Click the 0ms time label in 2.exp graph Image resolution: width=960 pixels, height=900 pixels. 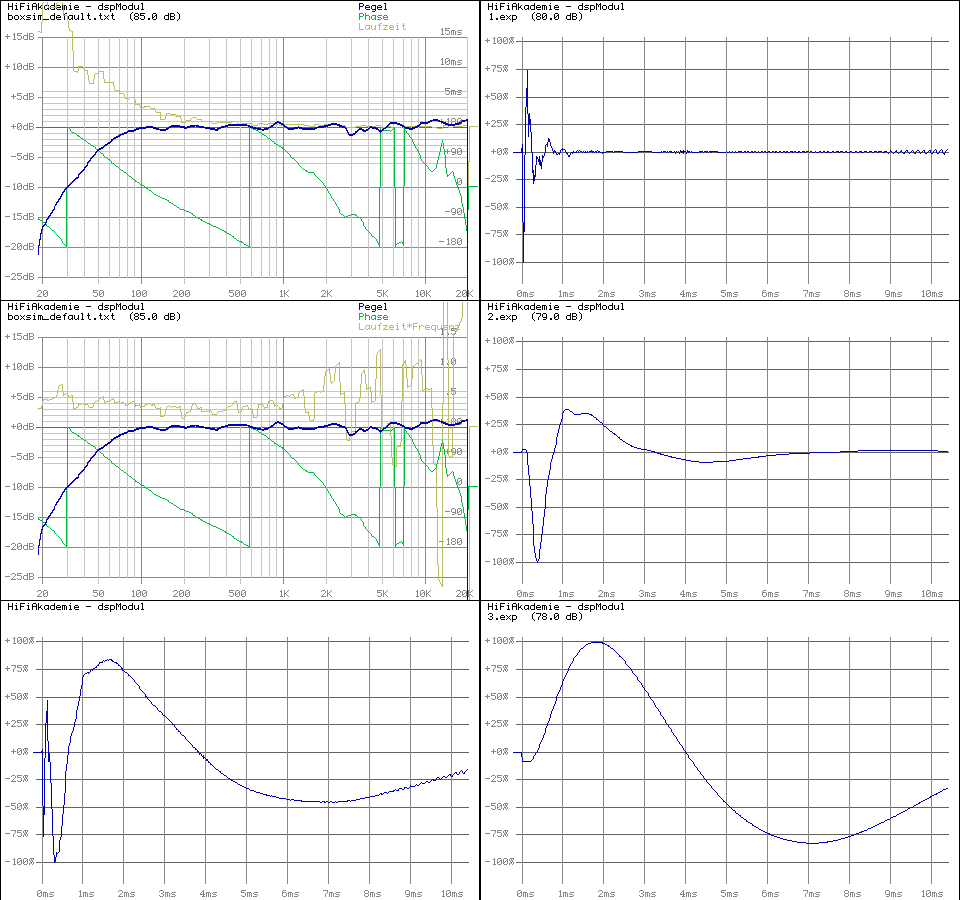[525, 593]
